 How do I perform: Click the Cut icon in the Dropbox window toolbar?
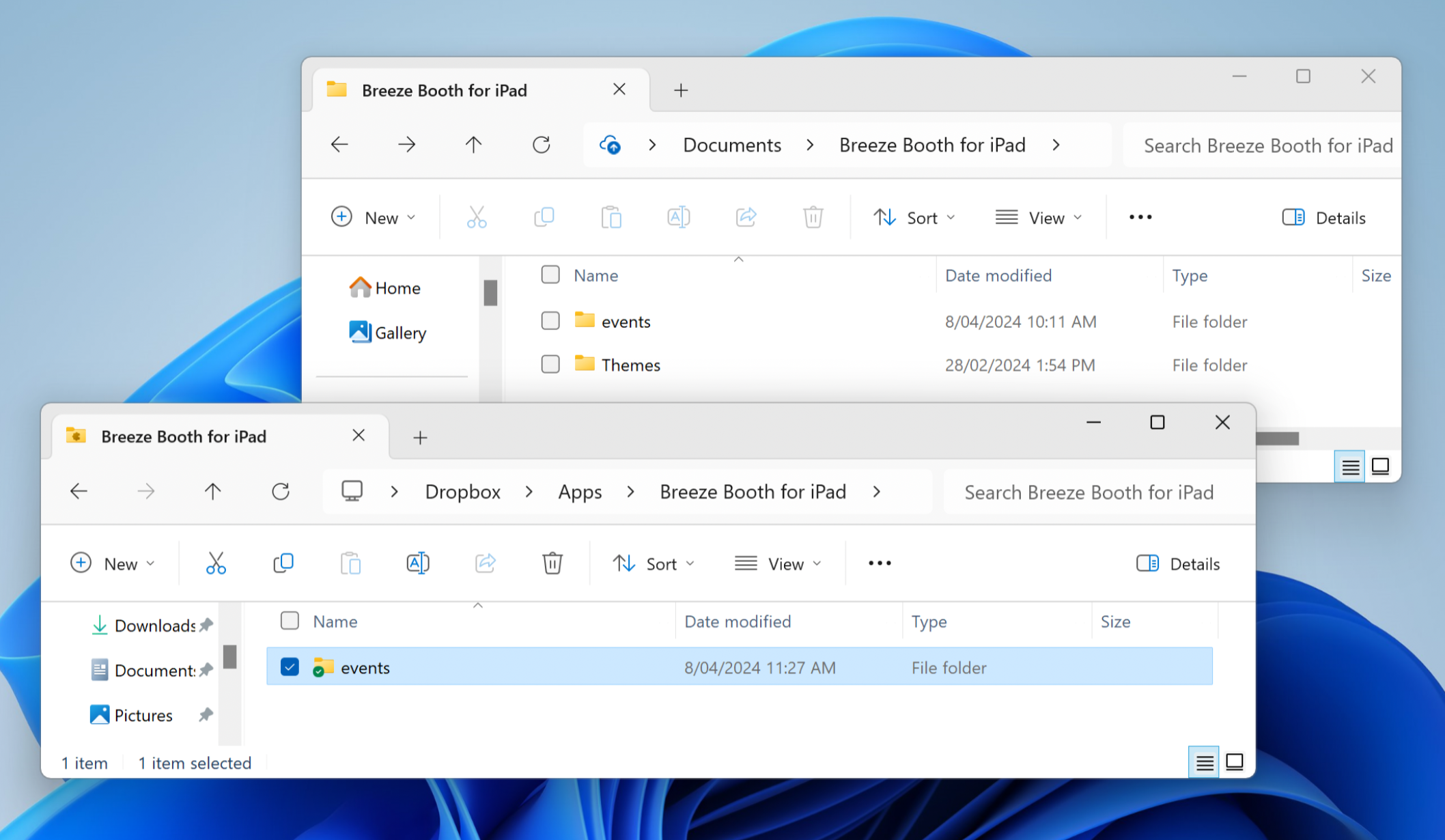pyautogui.click(x=216, y=563)
